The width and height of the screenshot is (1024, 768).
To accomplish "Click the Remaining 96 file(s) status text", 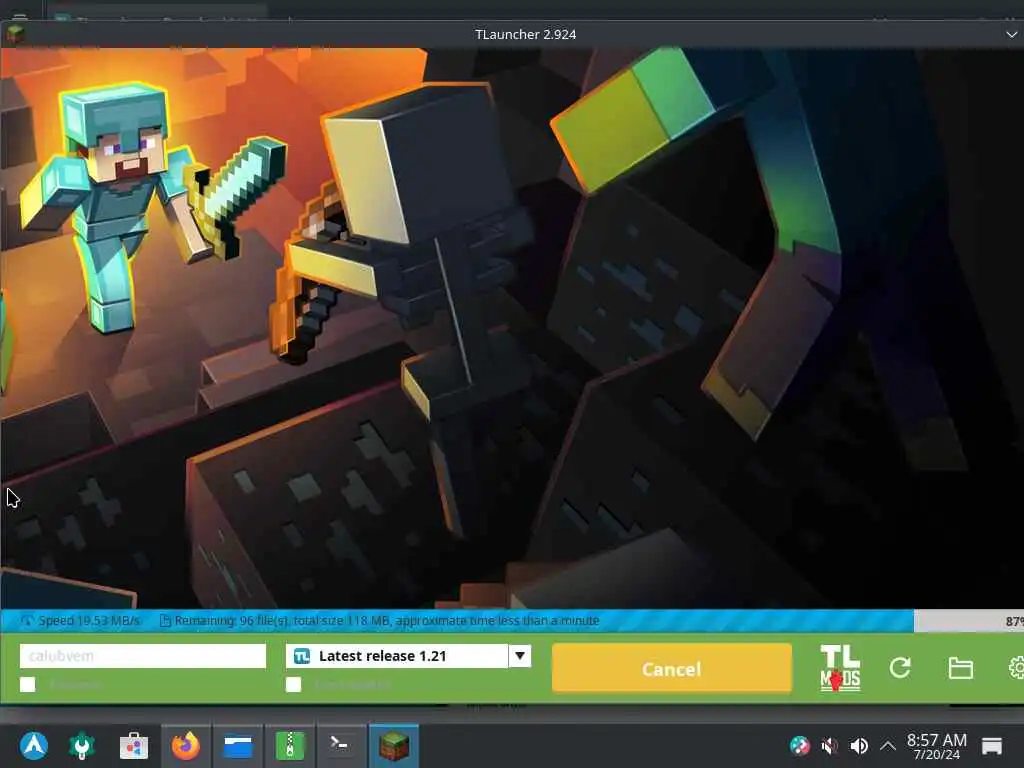I will [387, 620].
